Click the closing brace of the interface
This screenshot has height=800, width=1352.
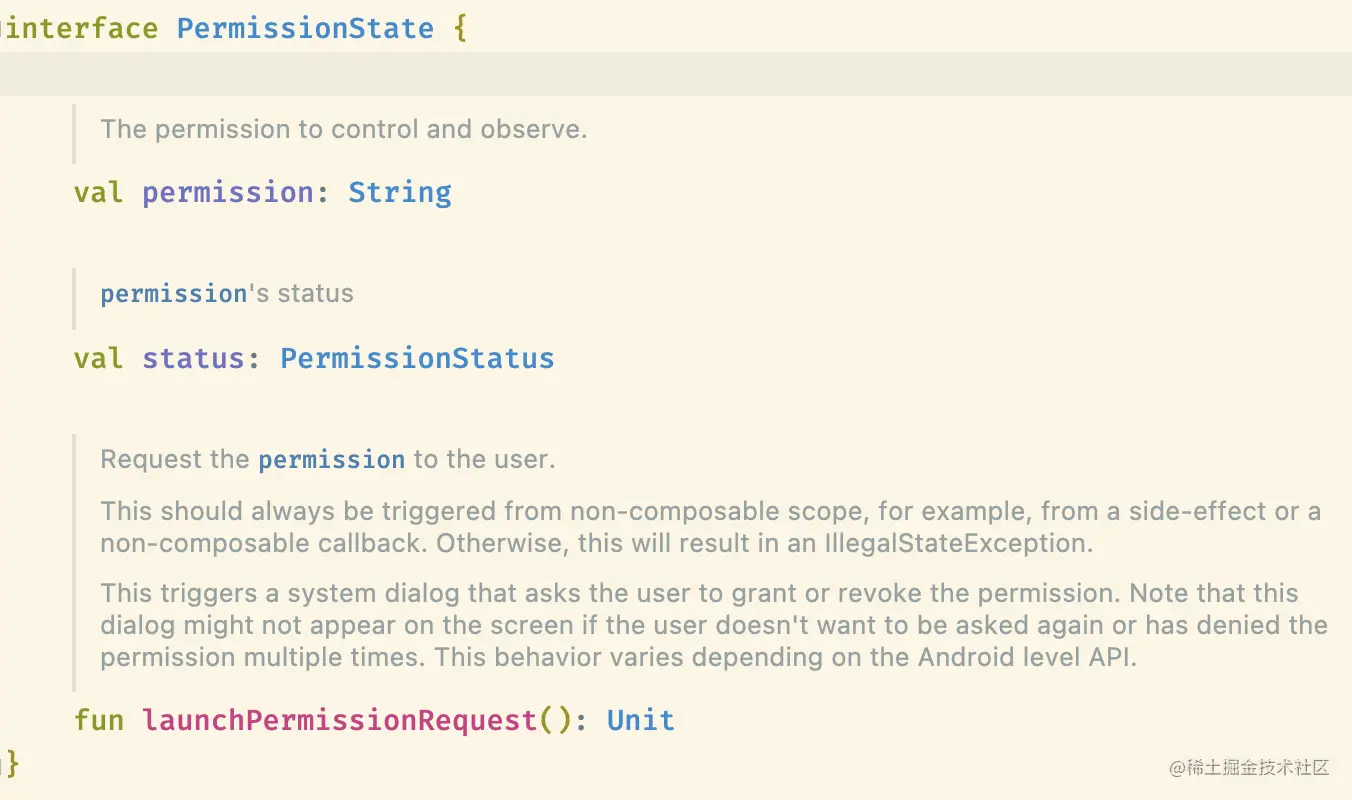12,765
